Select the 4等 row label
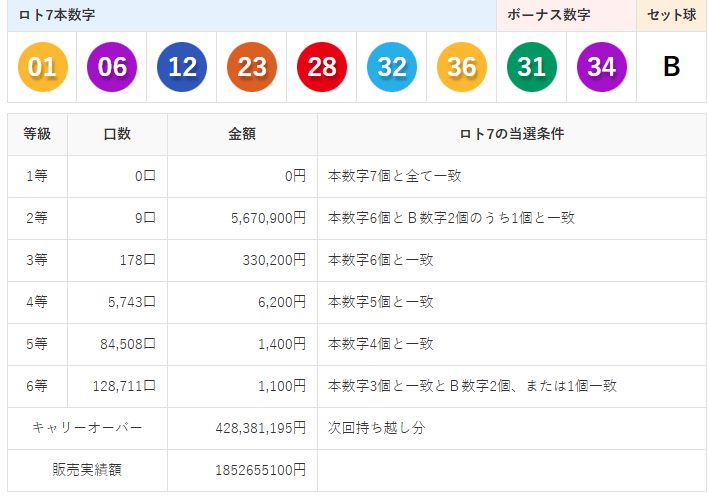 [x=37, y=302]
